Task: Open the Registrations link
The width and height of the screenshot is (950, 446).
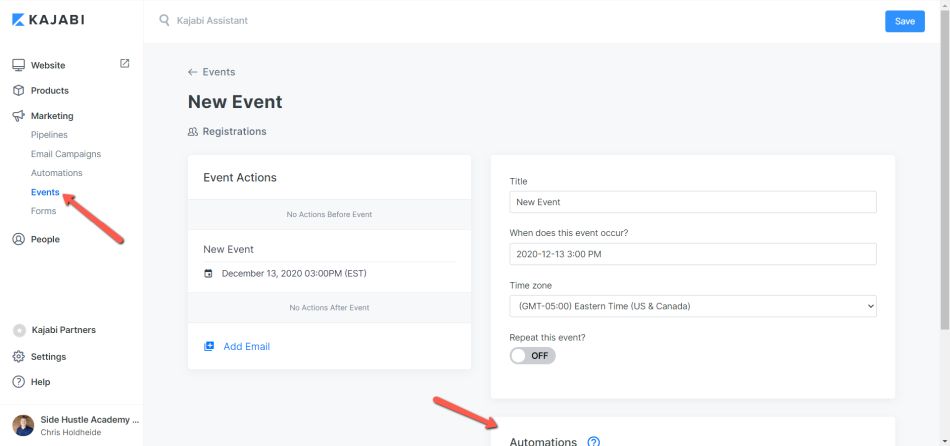Action: pyautogui.click(x=234, y=131)
